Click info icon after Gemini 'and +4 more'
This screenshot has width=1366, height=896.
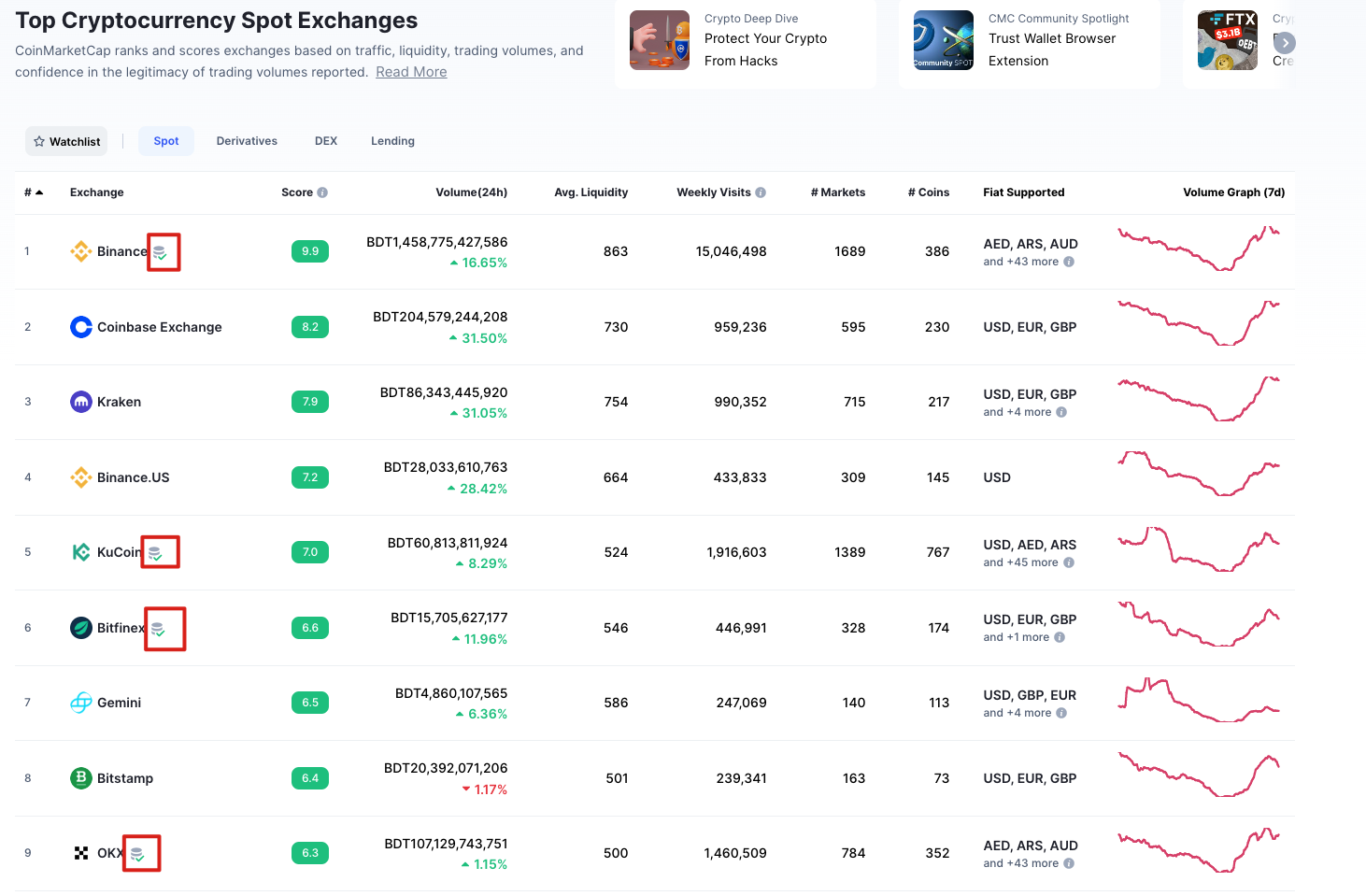(x=1061, y=713)
